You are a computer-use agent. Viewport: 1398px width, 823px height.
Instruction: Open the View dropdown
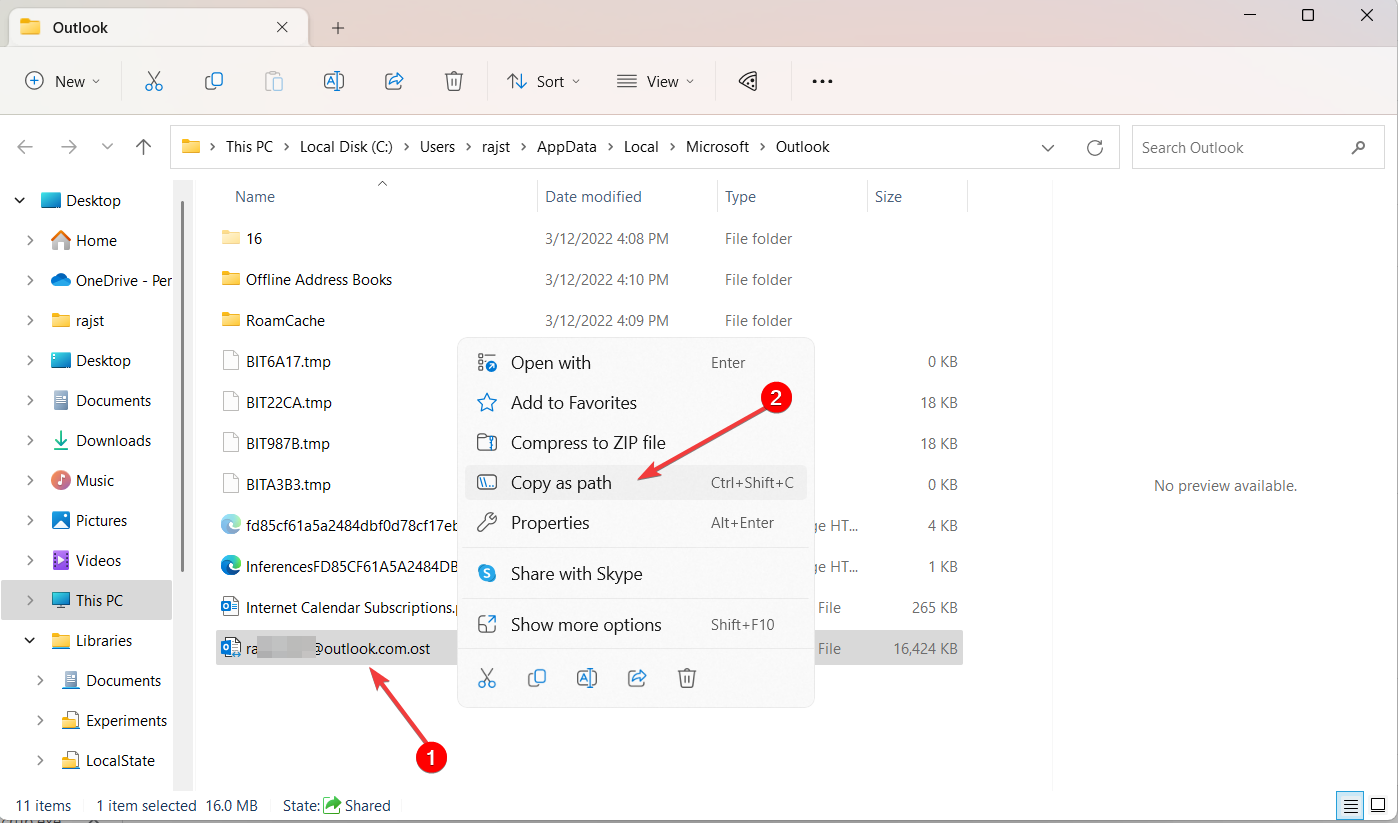coord(655,81)
